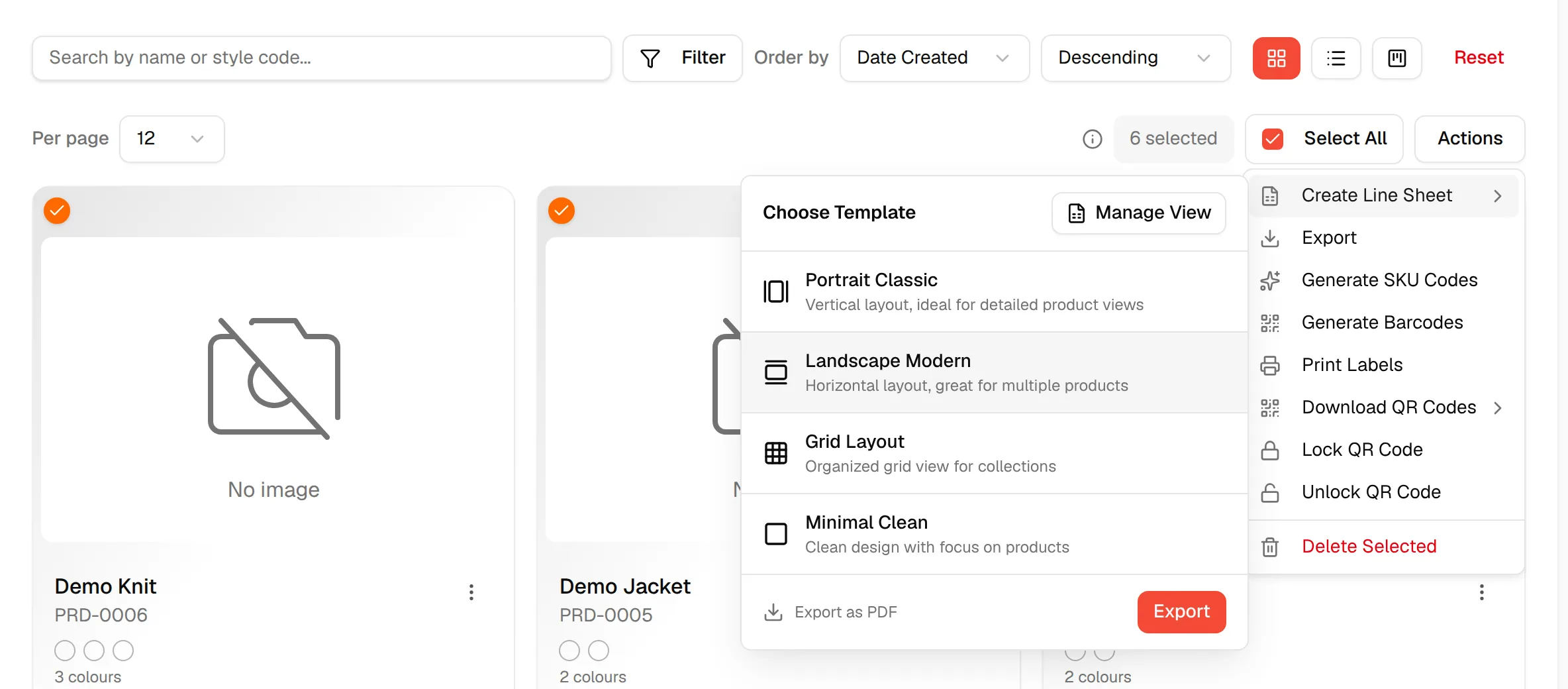Click the Print Labels printer icon
The width and height of the screenshot is (1568, 689).
[1270, 366]
